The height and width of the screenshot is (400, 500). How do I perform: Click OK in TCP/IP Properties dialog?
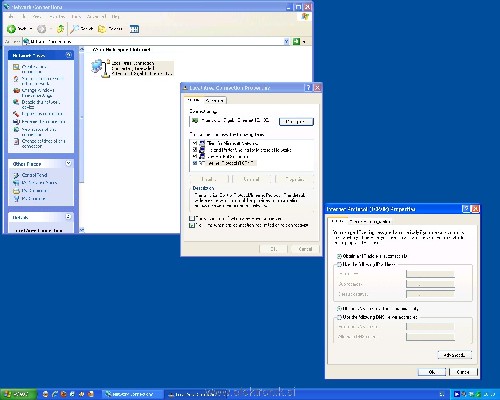pos(432,372)
